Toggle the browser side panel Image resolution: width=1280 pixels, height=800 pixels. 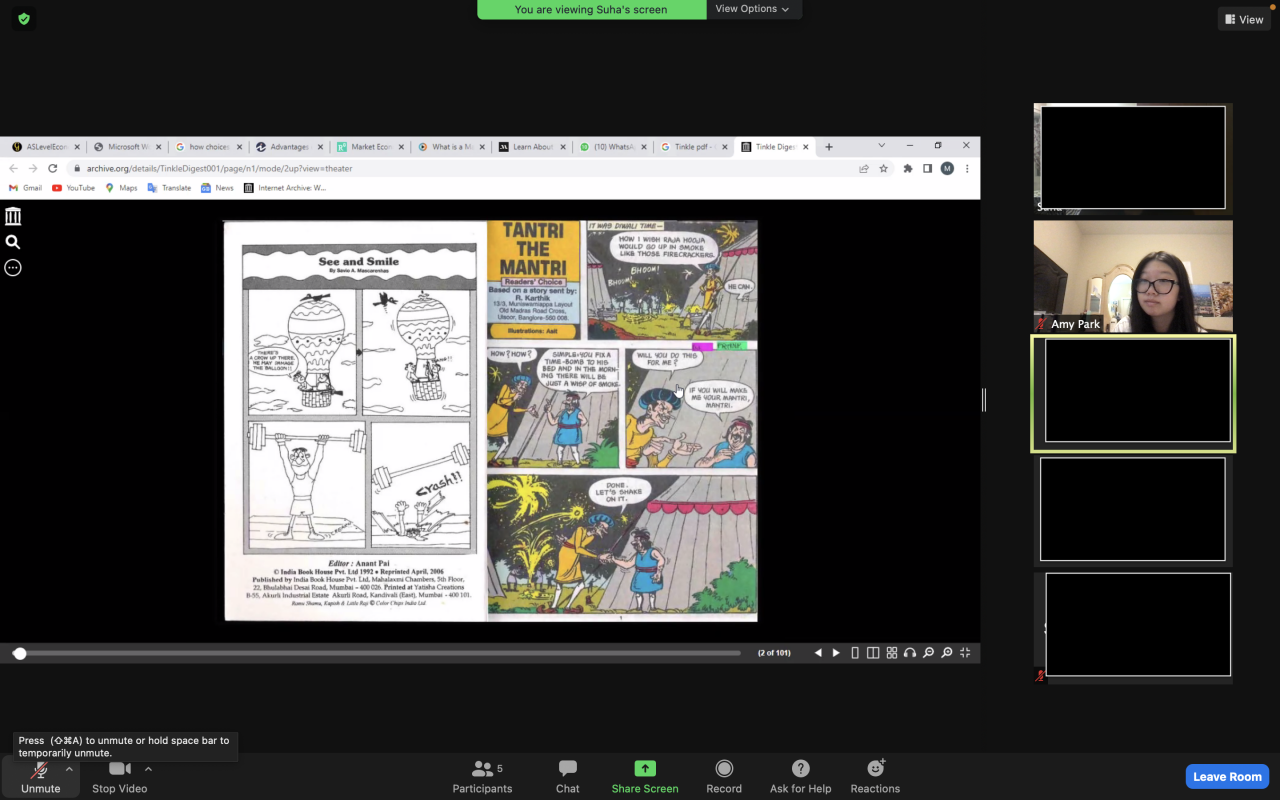tap(927, 169)
